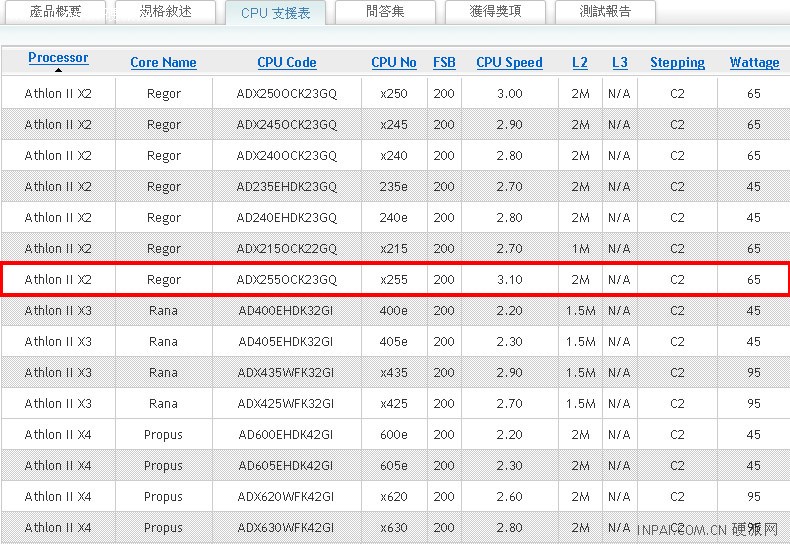Click the 600e CPU number cell
Image resolution: width=790 pixels, height=544 pixels.
(x=394, y=434)
